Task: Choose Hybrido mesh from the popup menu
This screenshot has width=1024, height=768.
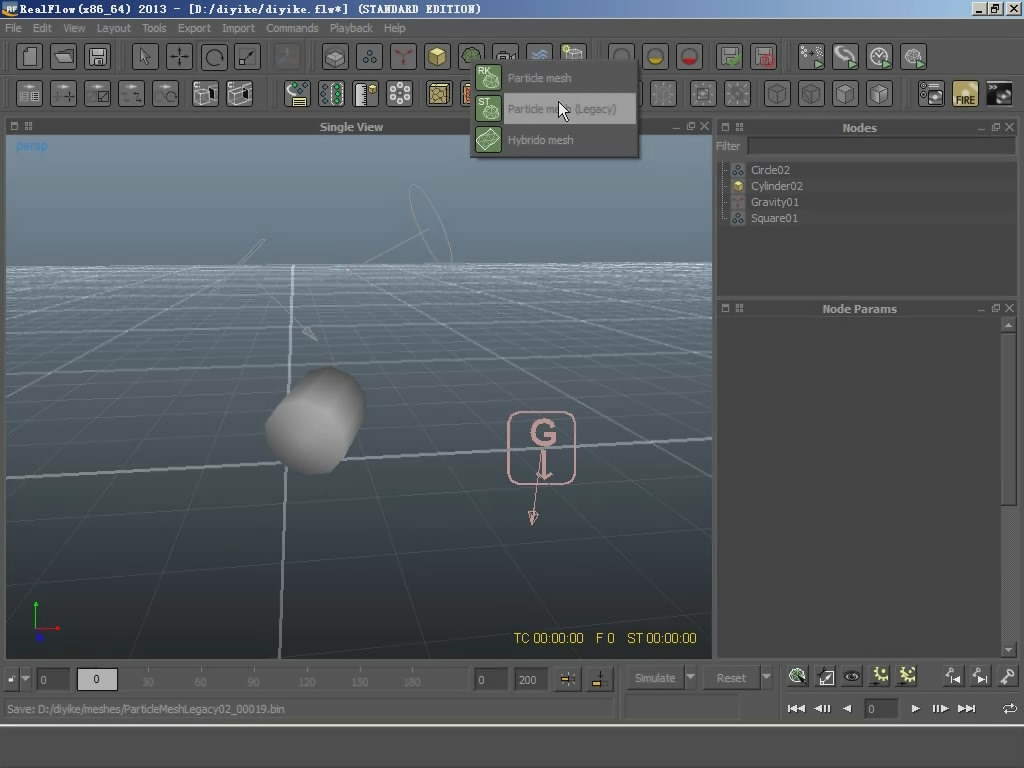Action: (x=554, y=140)
